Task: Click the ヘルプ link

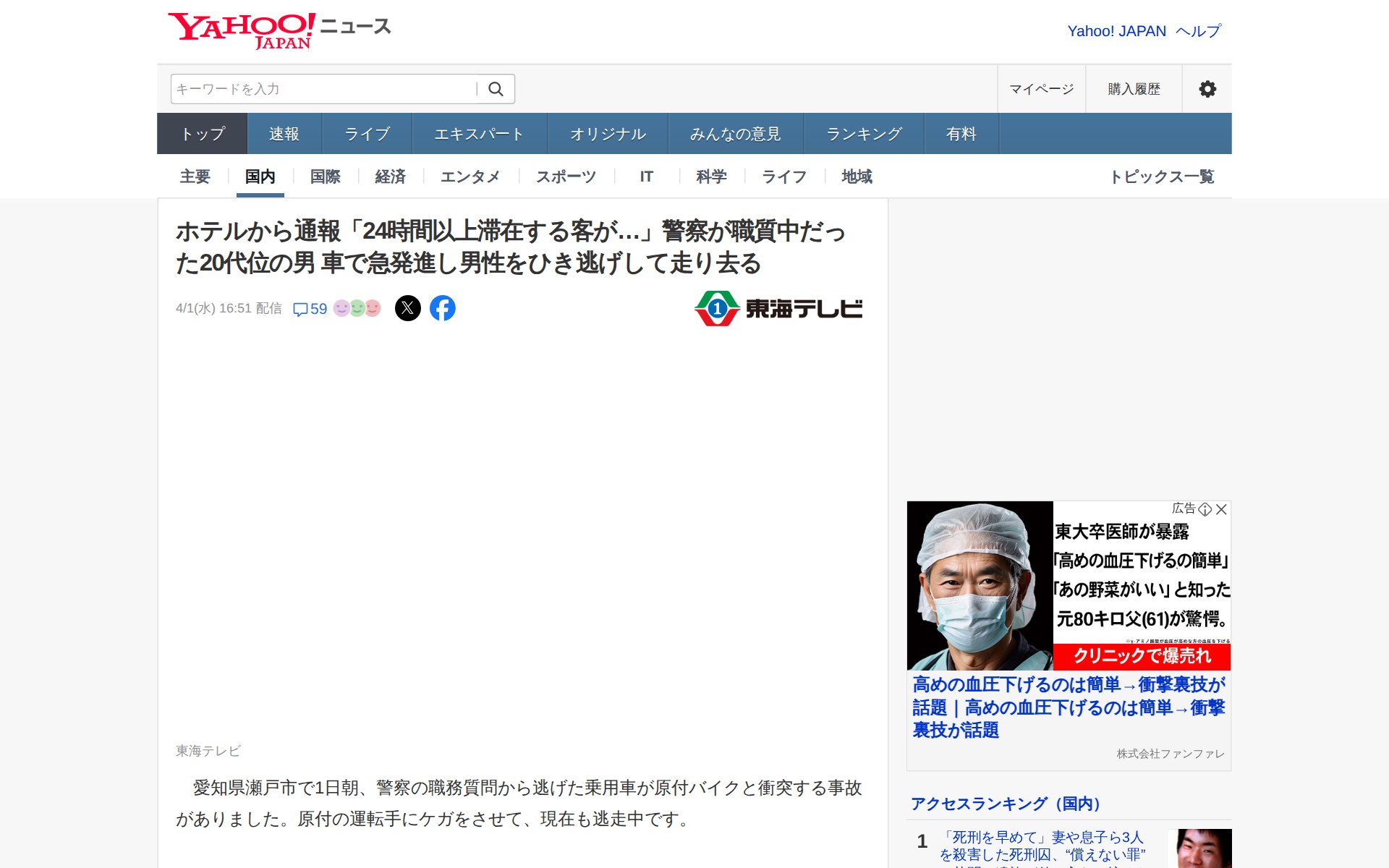Action: coord(1198,31)
